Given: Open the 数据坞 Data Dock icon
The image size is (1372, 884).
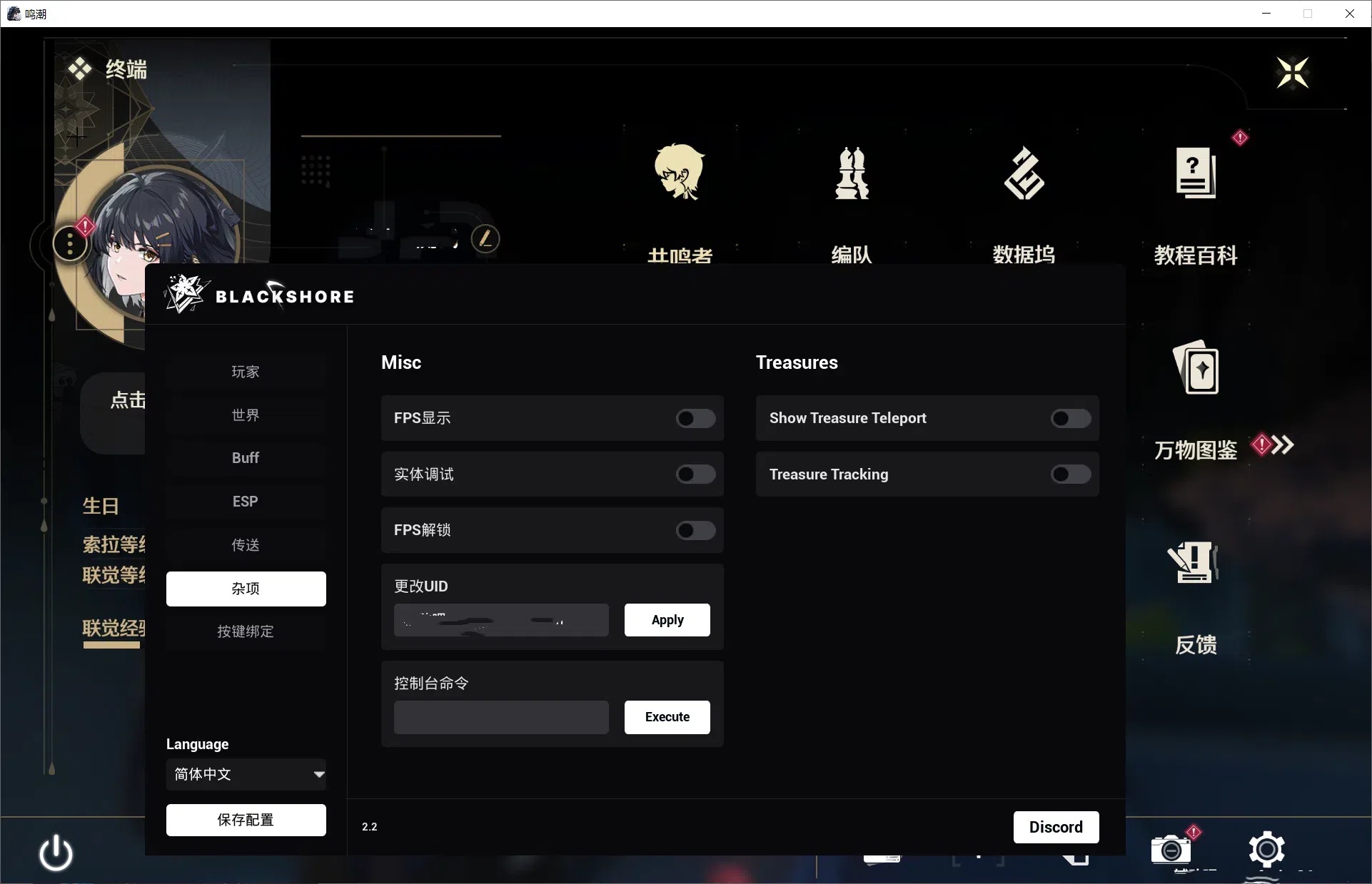Looking at the screenshot, I should [1024, 173].
